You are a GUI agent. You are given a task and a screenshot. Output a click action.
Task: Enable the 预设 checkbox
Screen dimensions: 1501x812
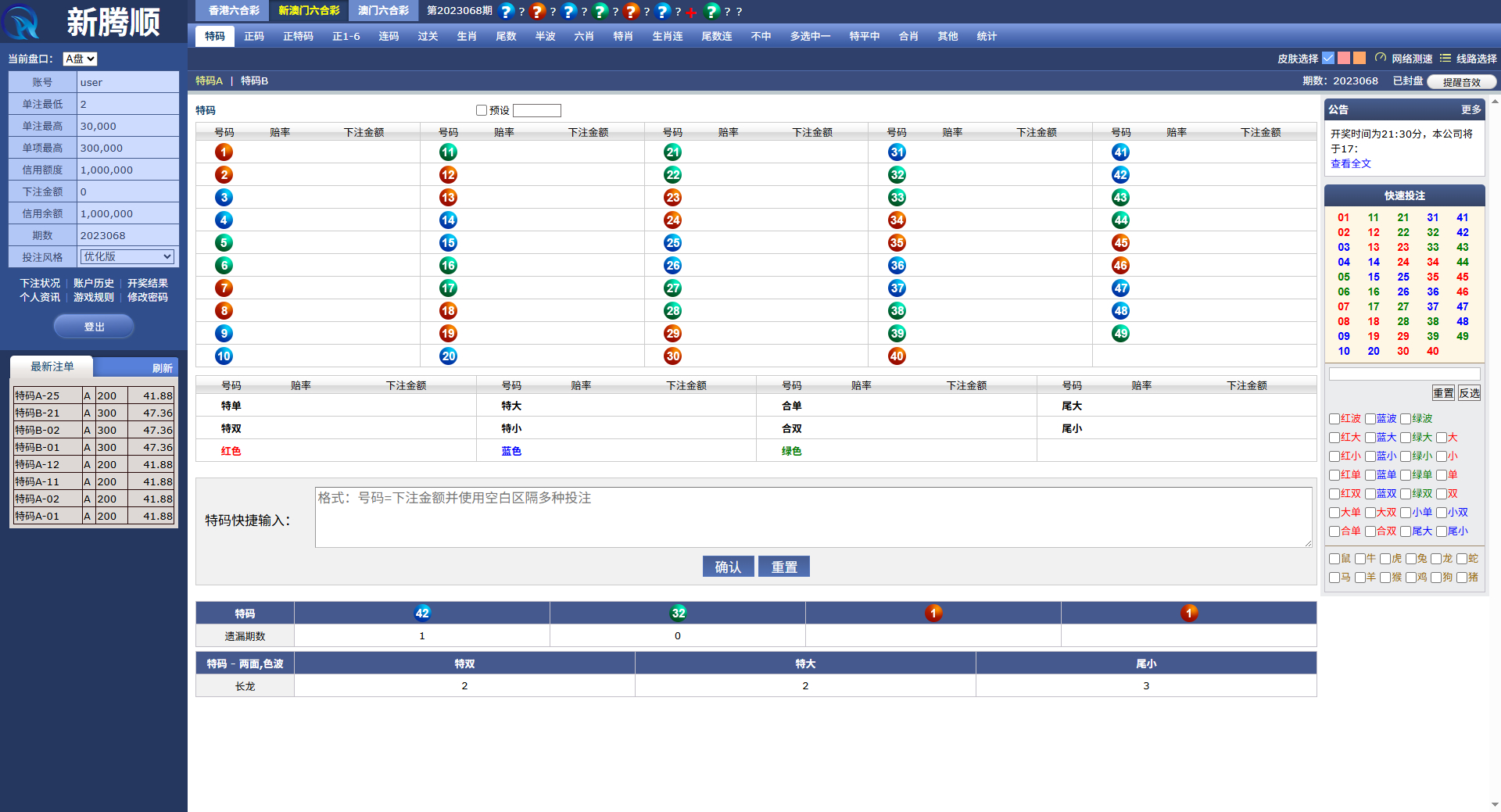click(482, 110)
